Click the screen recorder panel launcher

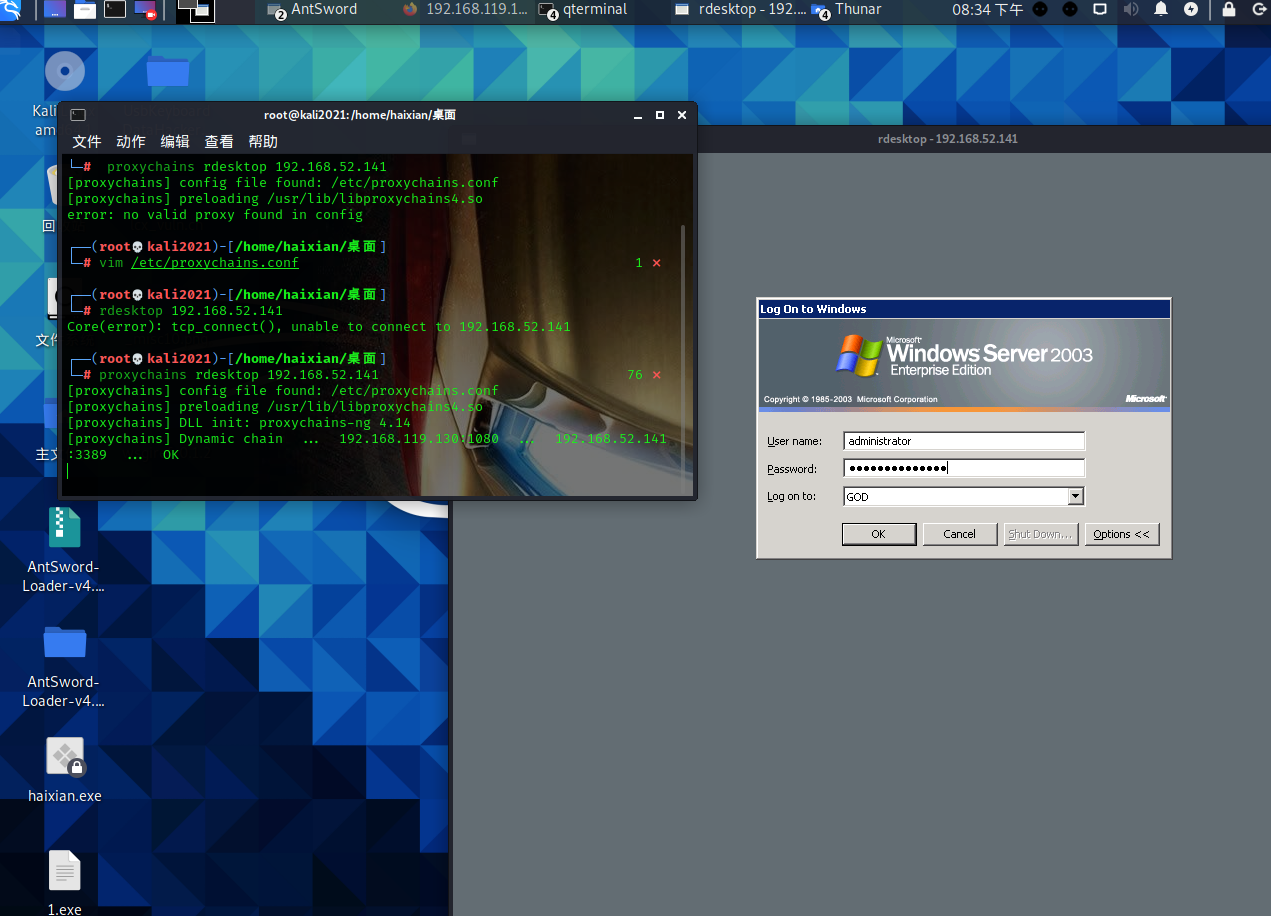[x=147, y=10]
